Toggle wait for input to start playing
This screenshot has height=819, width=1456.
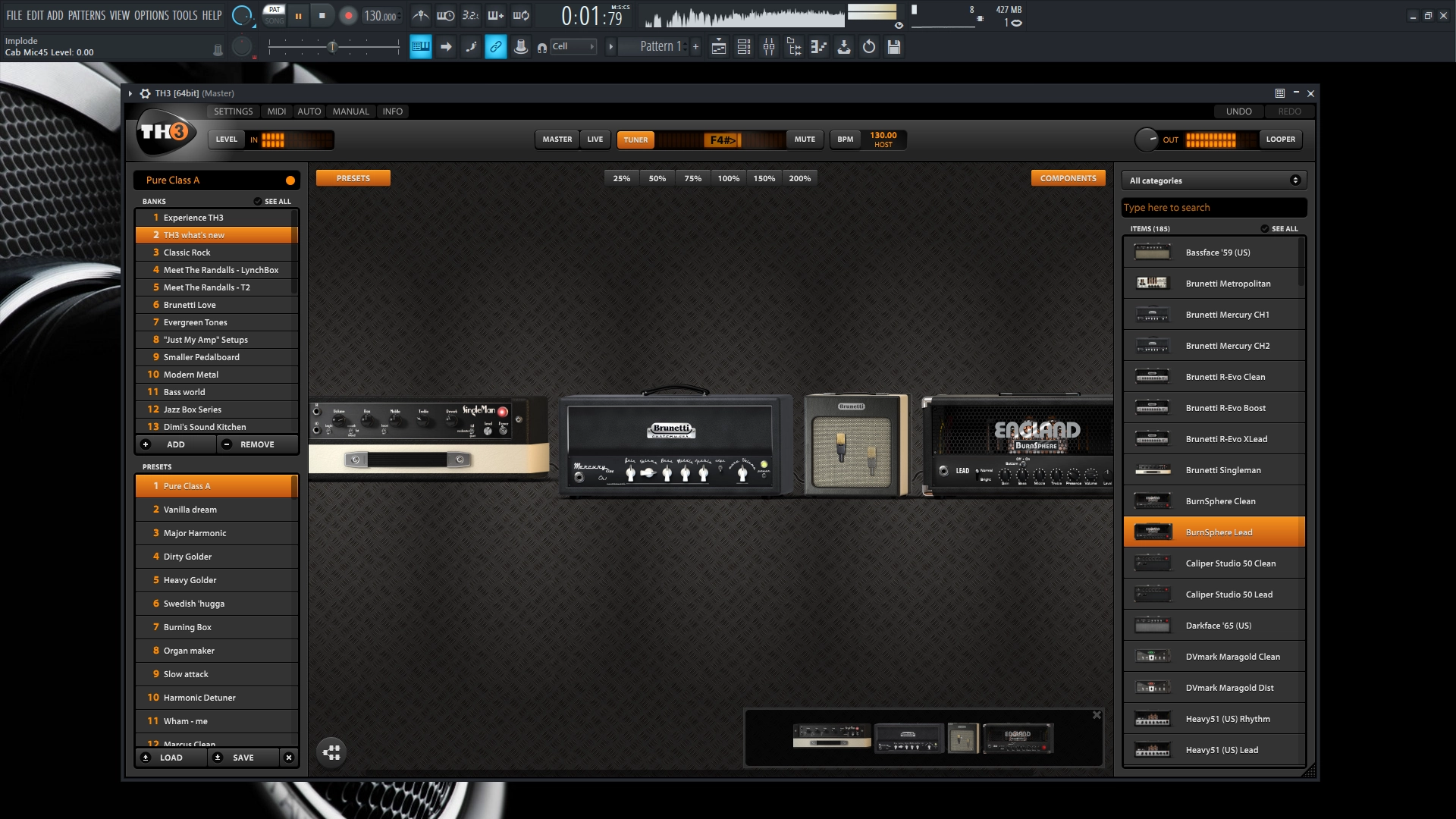tap(446, 15)
